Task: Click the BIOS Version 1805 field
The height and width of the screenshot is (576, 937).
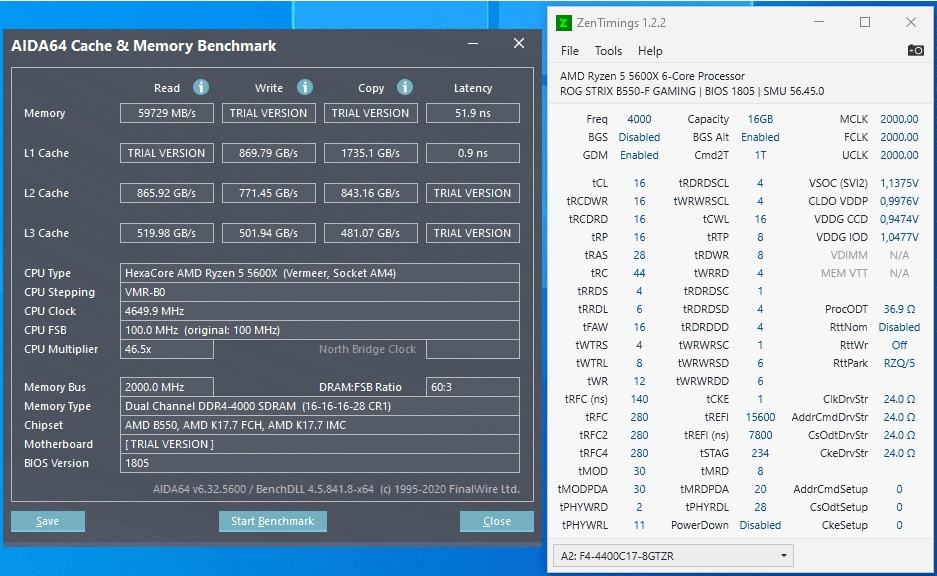Action: point(320,463)
